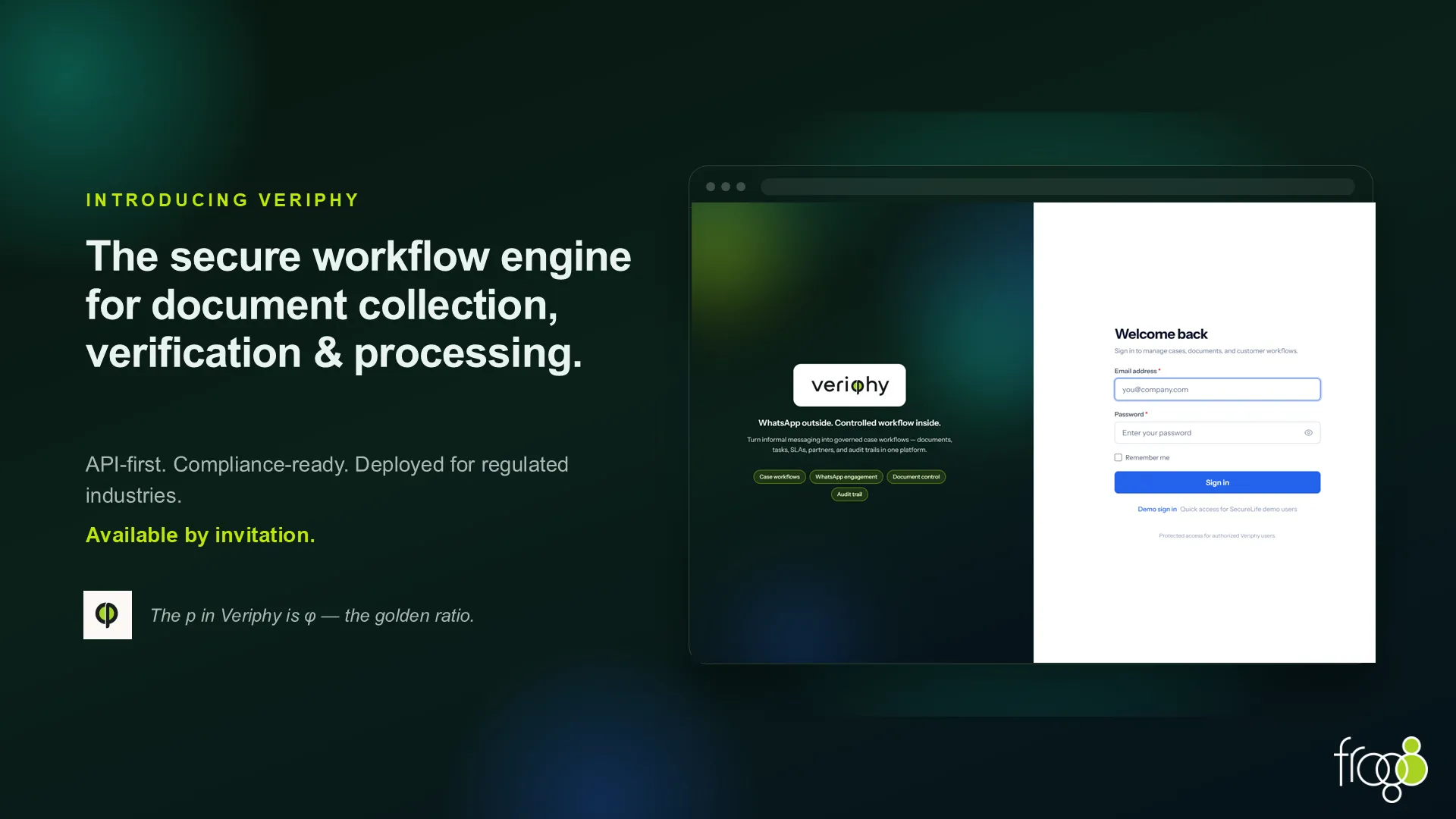Select the Document control tag

click(916, 477)
